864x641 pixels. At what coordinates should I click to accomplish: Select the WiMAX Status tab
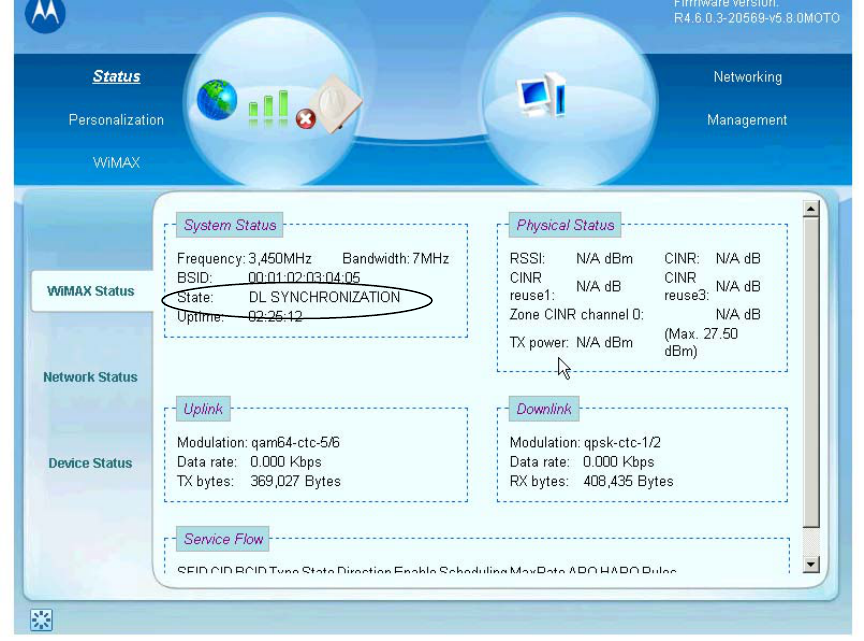90,291
